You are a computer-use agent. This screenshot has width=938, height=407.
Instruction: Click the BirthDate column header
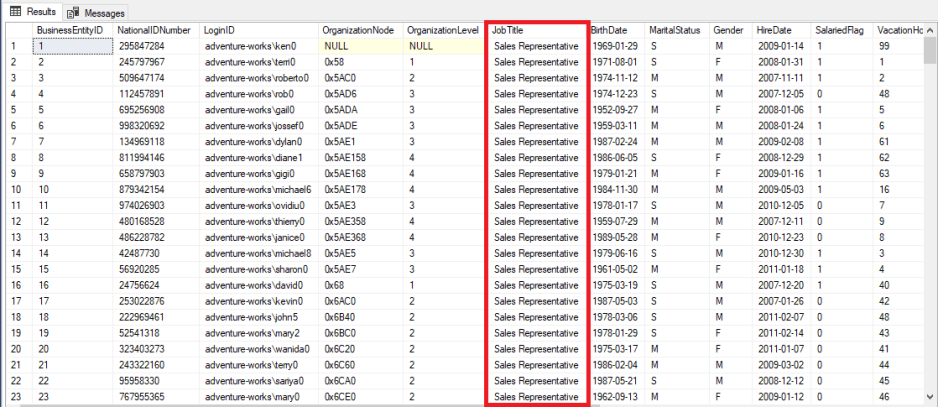(609, 31)
